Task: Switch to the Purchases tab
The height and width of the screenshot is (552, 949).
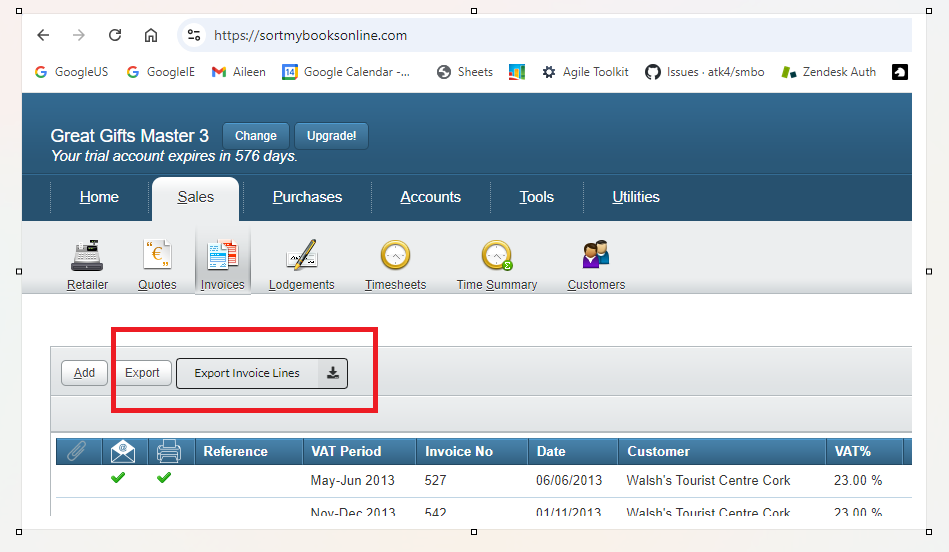Action: (x=307, y=197)
